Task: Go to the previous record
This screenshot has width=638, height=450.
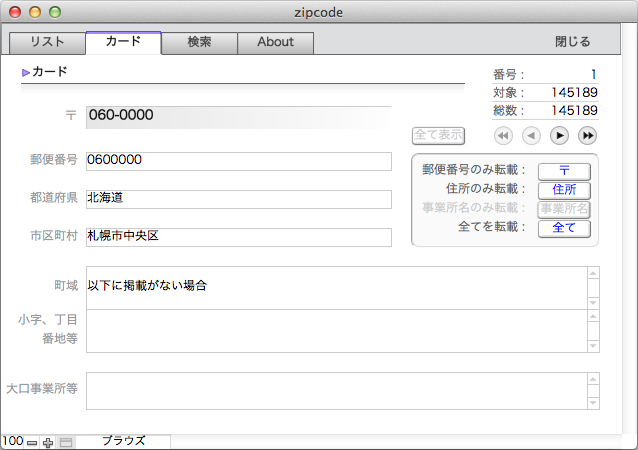Action: 531,135
